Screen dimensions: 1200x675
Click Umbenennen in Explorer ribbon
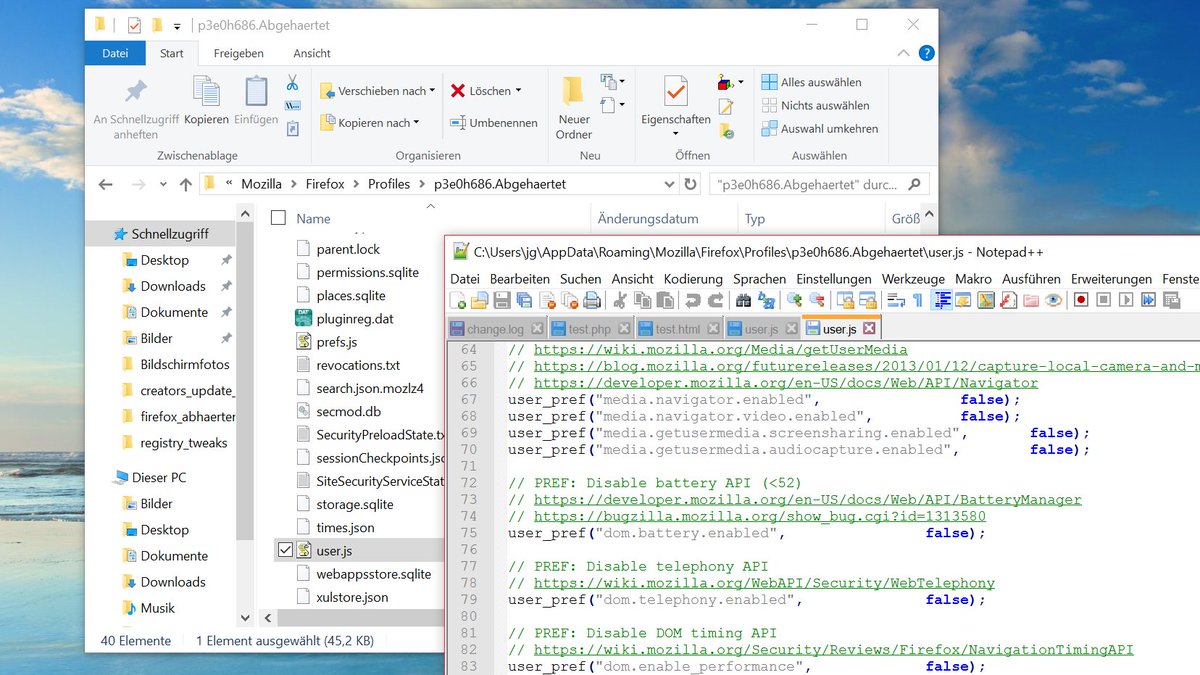coord(493,123)
